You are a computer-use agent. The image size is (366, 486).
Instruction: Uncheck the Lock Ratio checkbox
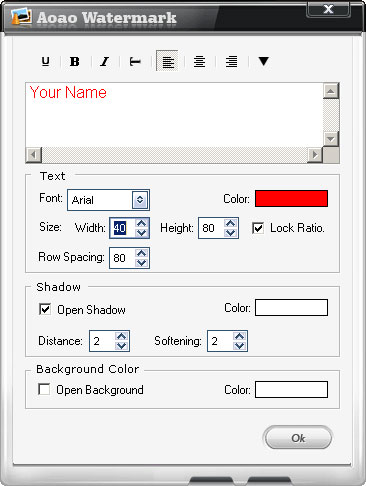[x=258, y=228]
